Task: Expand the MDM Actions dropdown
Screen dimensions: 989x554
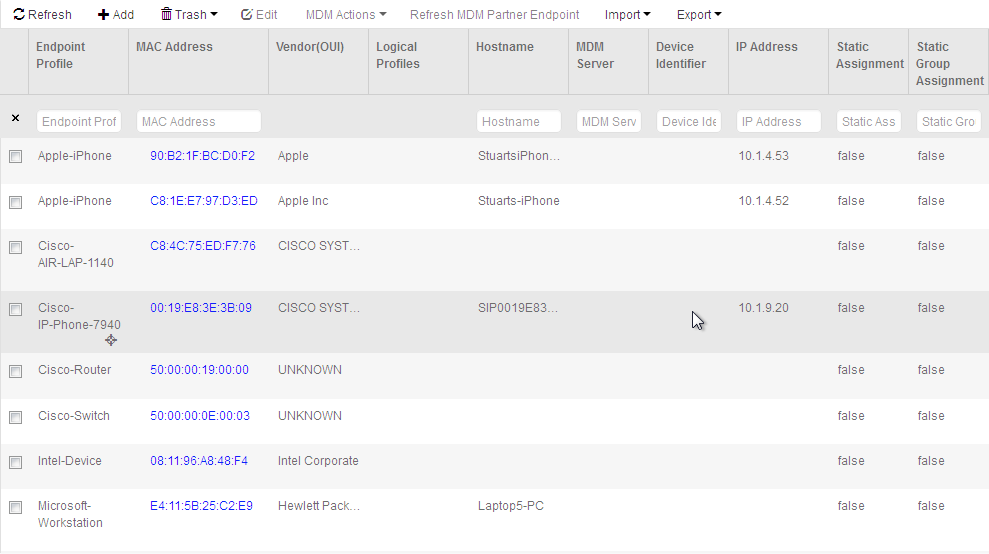Action: pyautogui.click(x=345, y=15)
